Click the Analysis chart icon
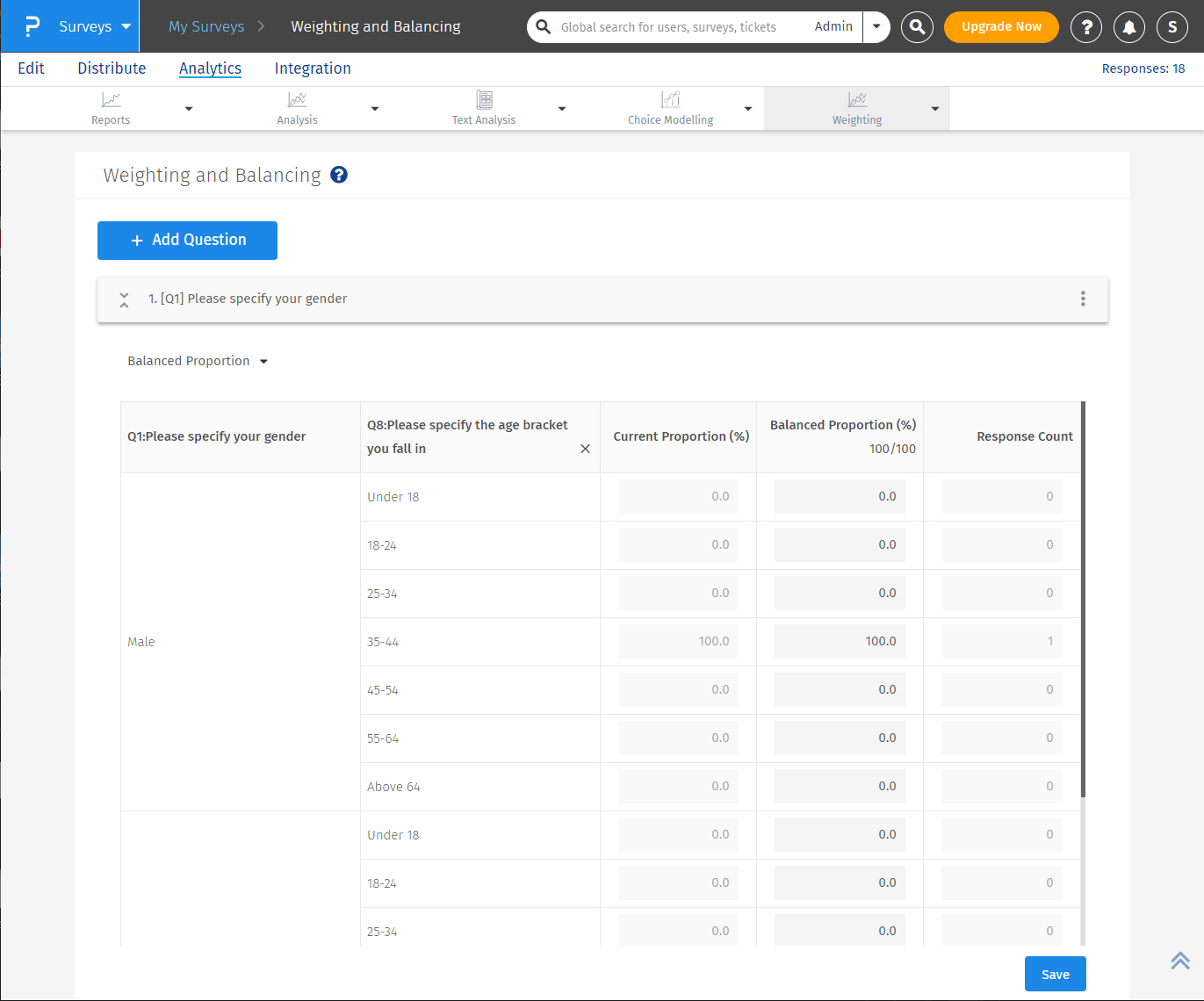Viewport: 1204px width, 1001px height. pos(298,100)
